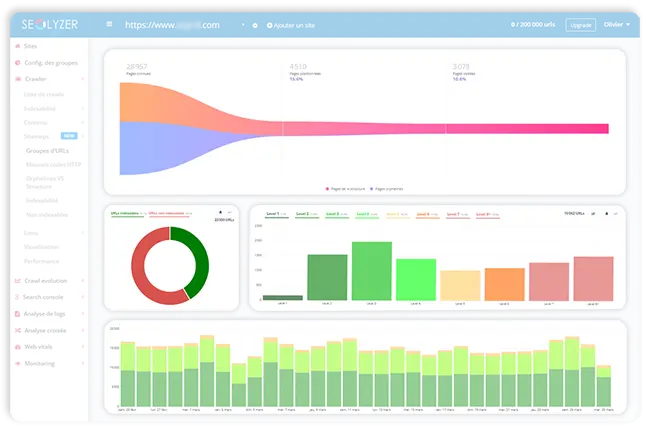Viewport: 650px width, 432px height.
Task: Click the Seolyzer logo
Action: click(x=50, y=25)
